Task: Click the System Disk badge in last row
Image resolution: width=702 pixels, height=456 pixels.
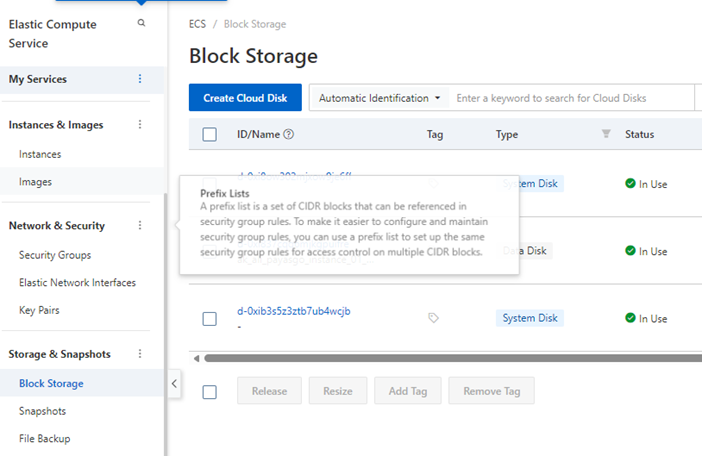Action: (x=530, y=318)
